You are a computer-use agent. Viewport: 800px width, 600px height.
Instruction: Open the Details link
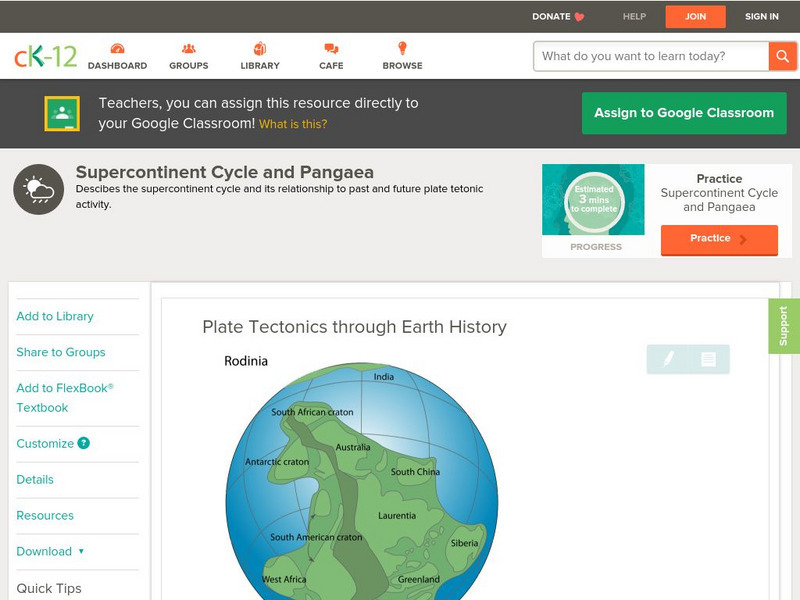pos(35,480)
